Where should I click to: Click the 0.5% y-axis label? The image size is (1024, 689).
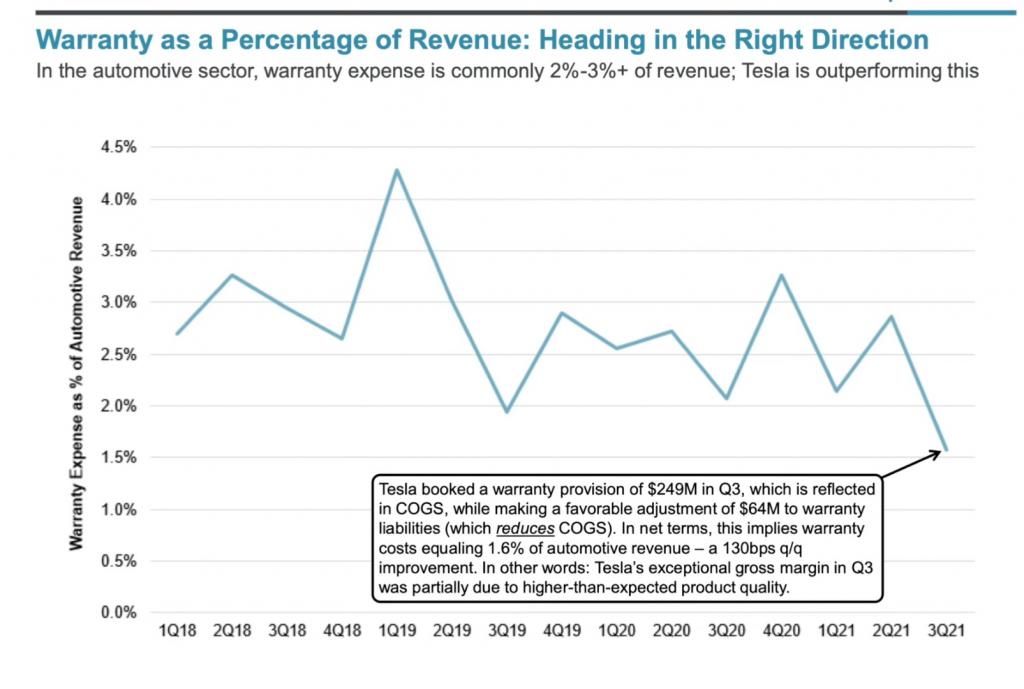point(119,561)
